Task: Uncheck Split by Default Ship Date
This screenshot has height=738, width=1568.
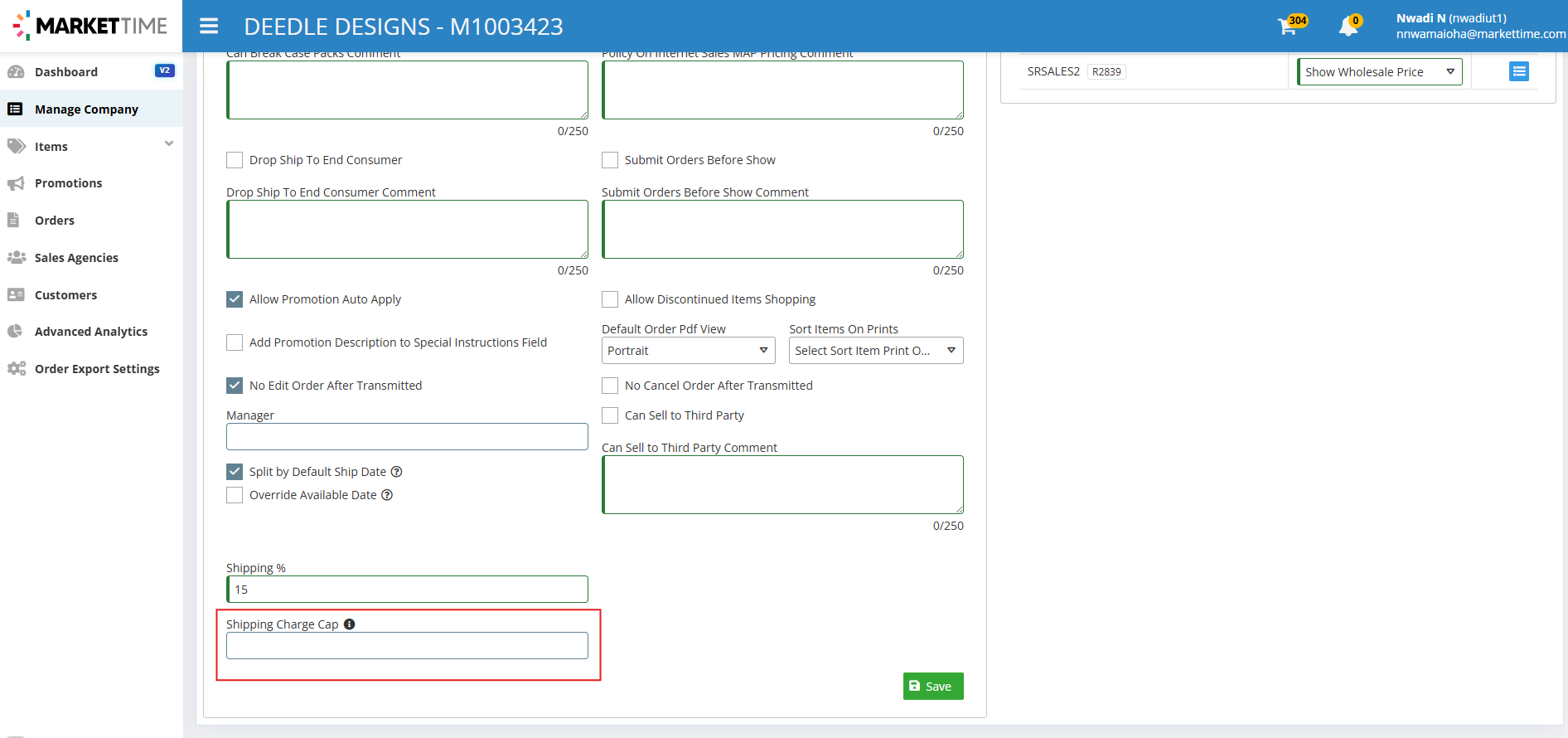Action: coord(235,472)
